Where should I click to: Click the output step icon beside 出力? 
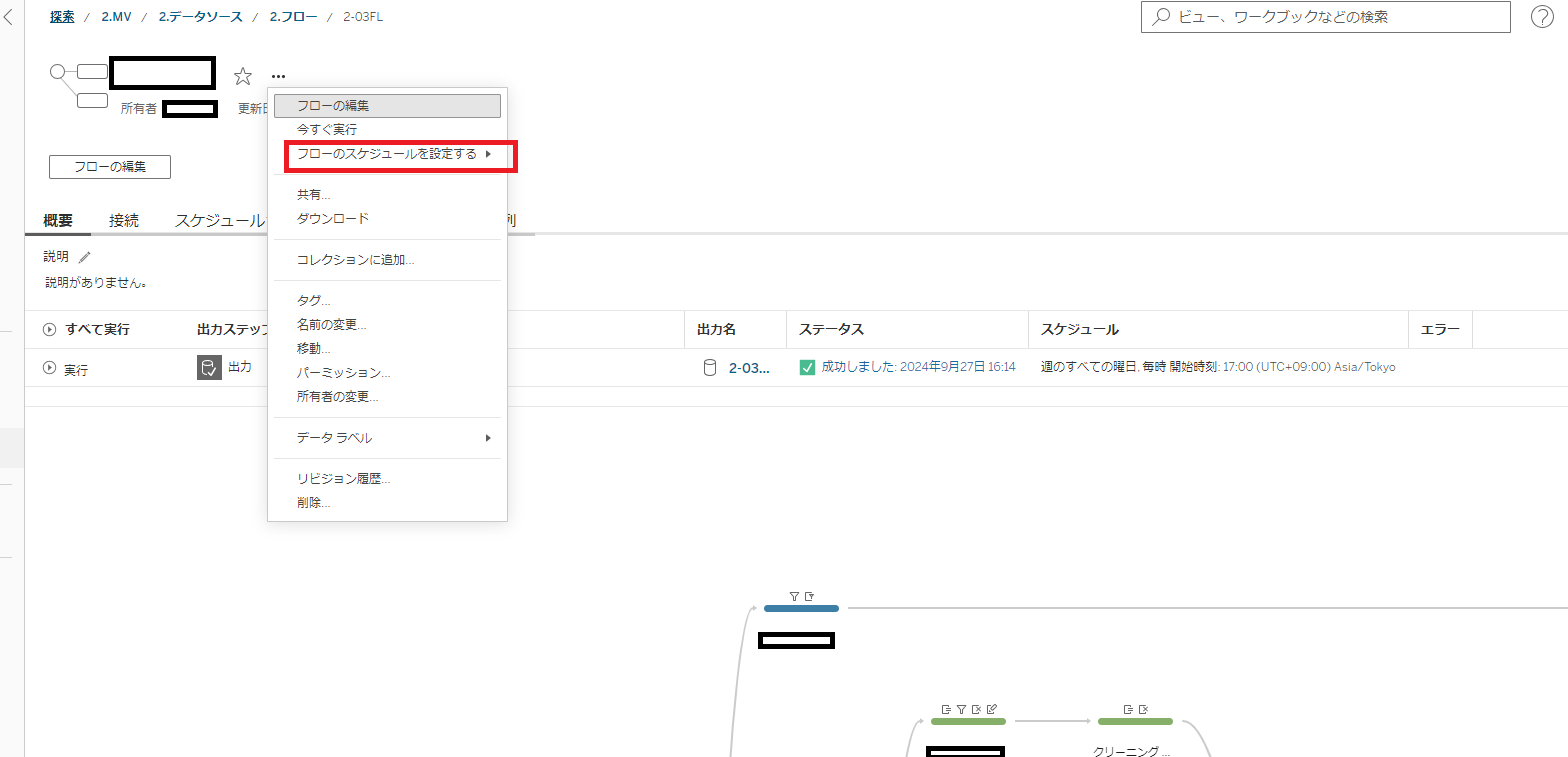pos(208,367)
